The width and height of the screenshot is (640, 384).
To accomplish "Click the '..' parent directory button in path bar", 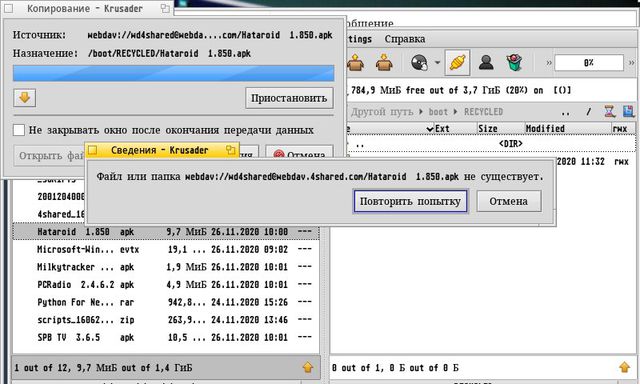I will (x=565, y=112).
